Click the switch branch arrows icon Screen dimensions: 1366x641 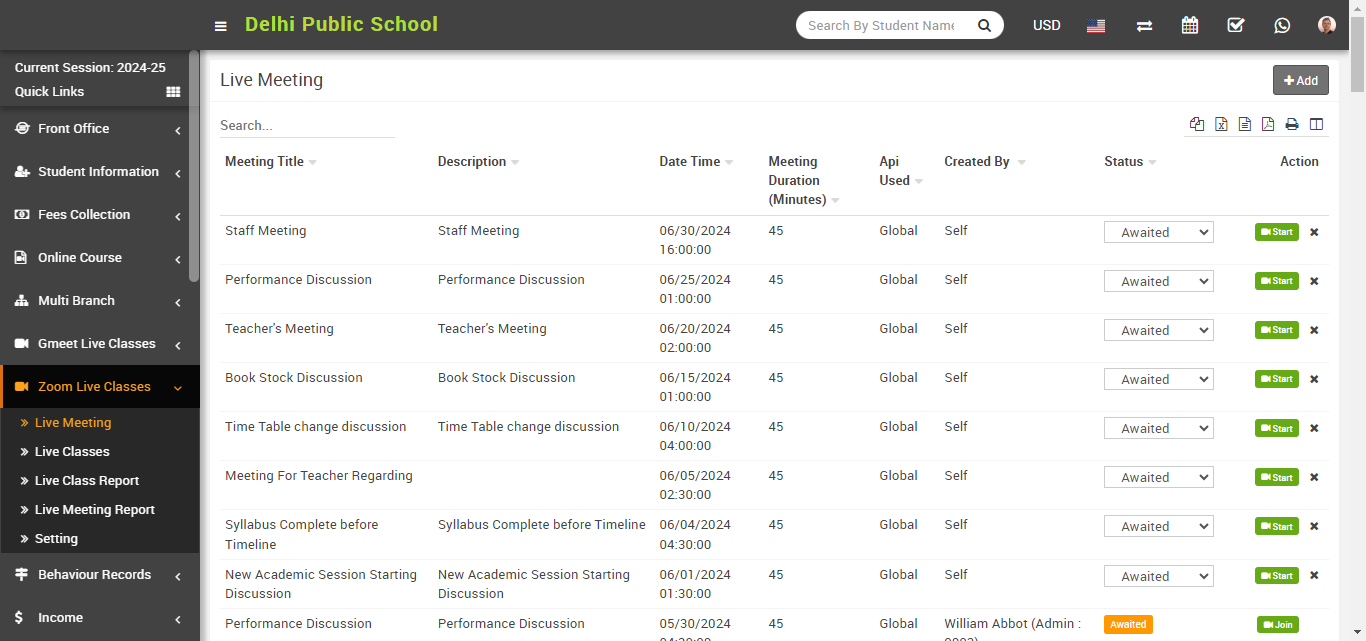(x=1144, y=26)
